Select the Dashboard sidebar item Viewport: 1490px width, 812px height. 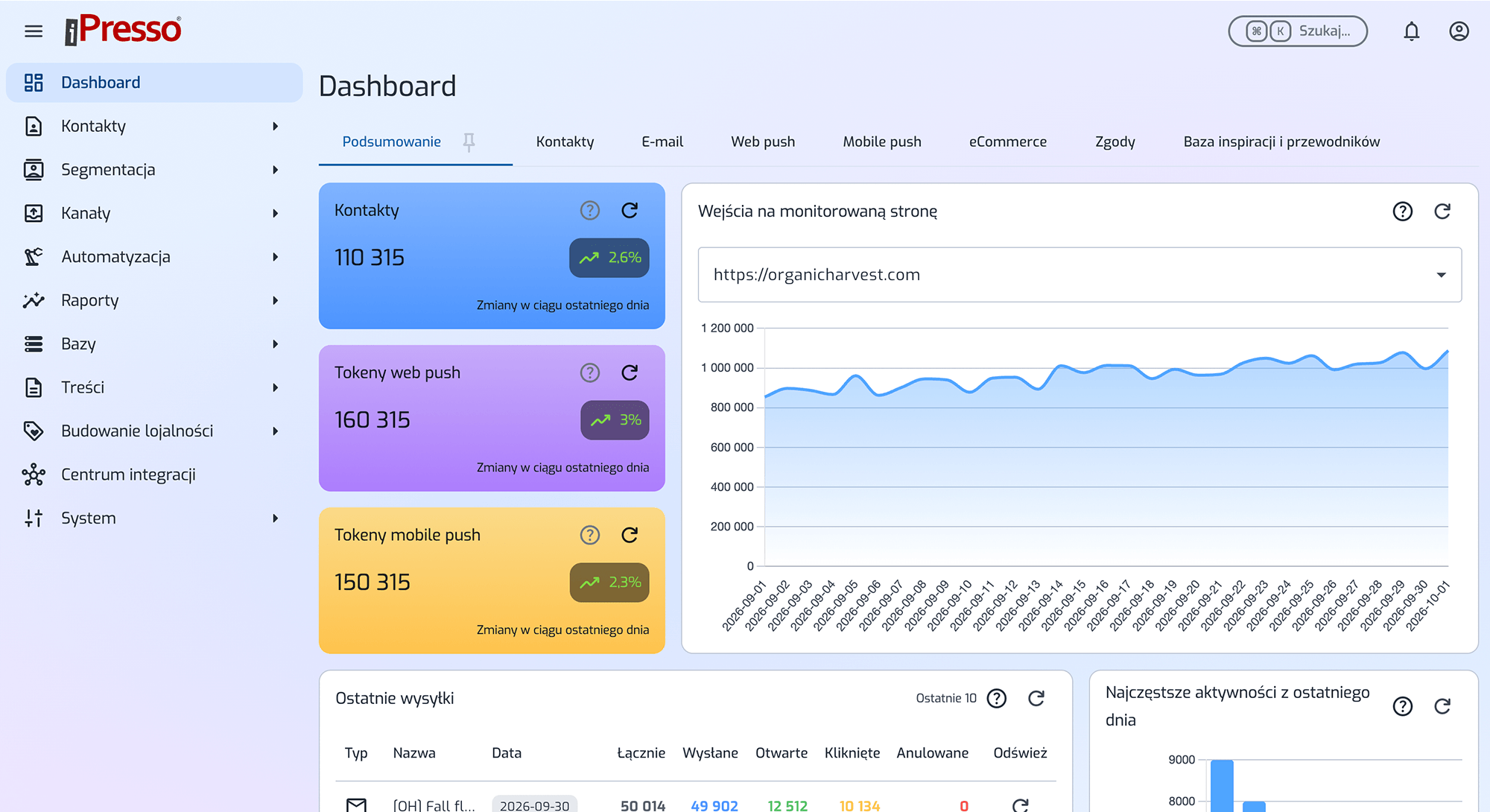click(x=154, y=83)
